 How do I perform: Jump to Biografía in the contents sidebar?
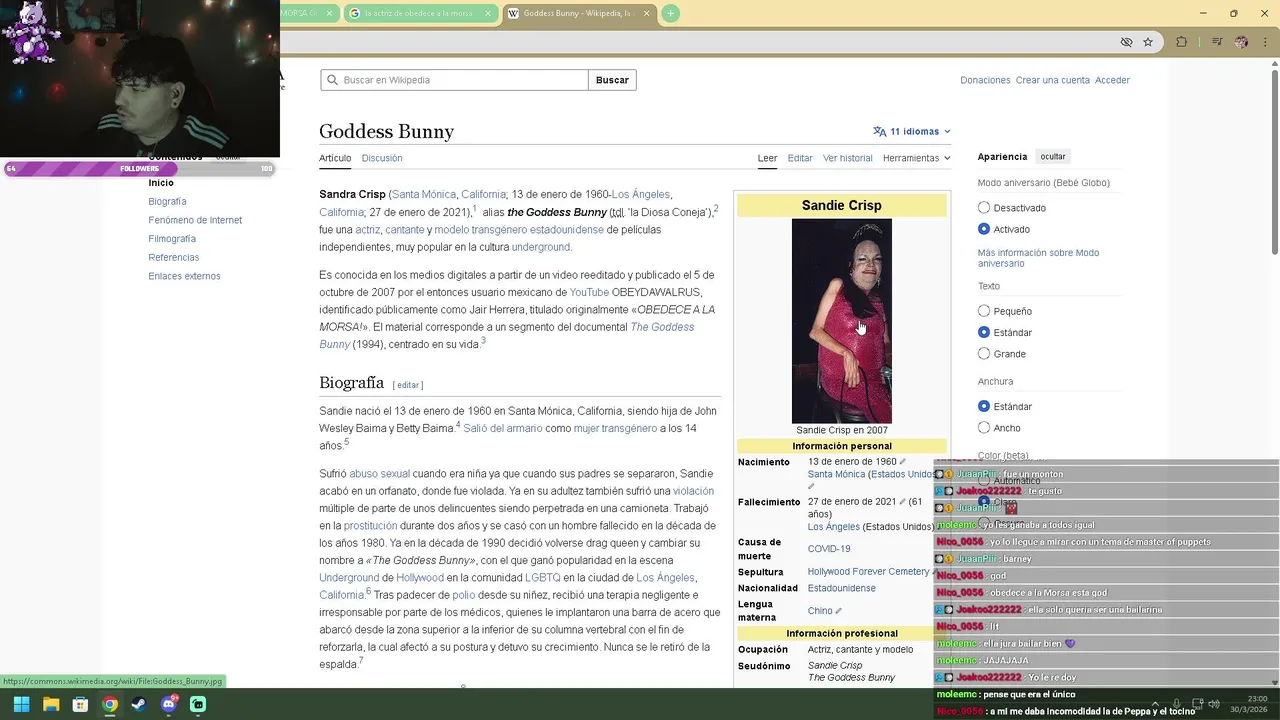tap(167, 201)
